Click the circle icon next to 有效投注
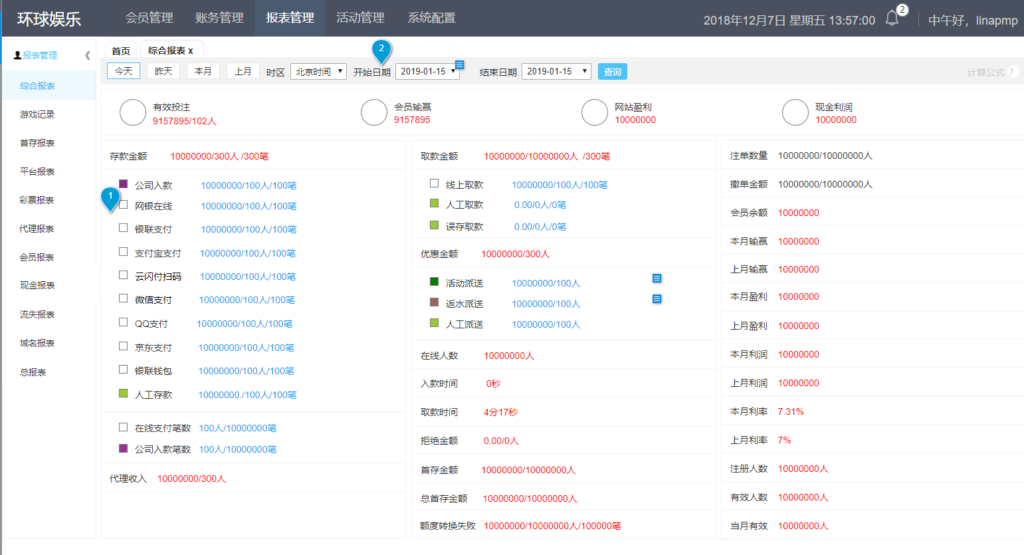Viewport: 1024px width, 555px height. coord(133,113)
